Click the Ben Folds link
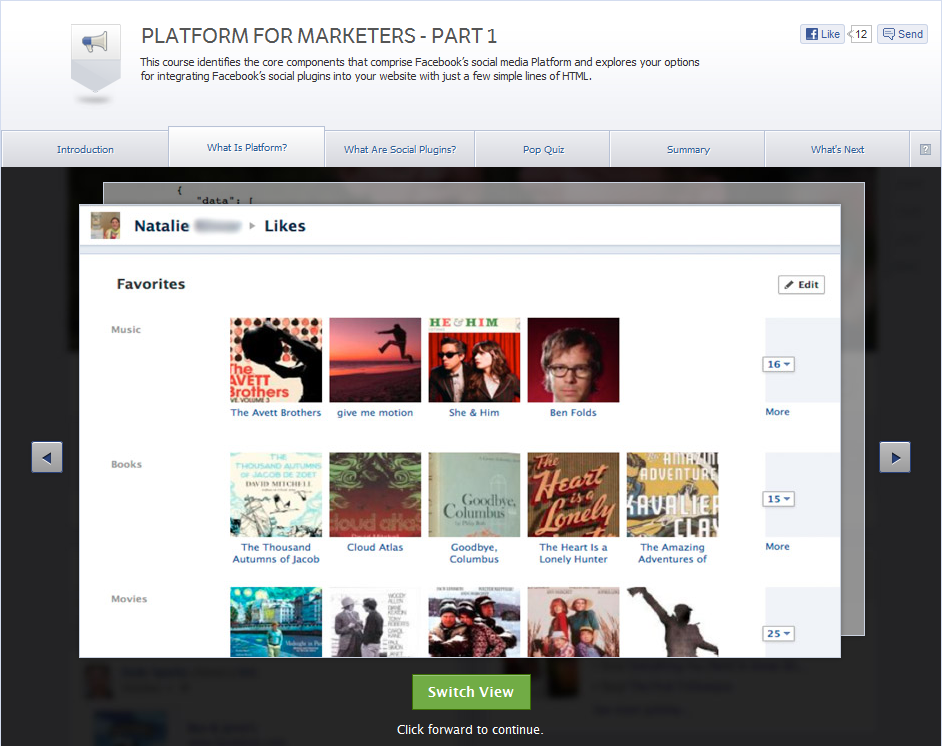Viewport: 942px width, 746px height. [573, 413]
